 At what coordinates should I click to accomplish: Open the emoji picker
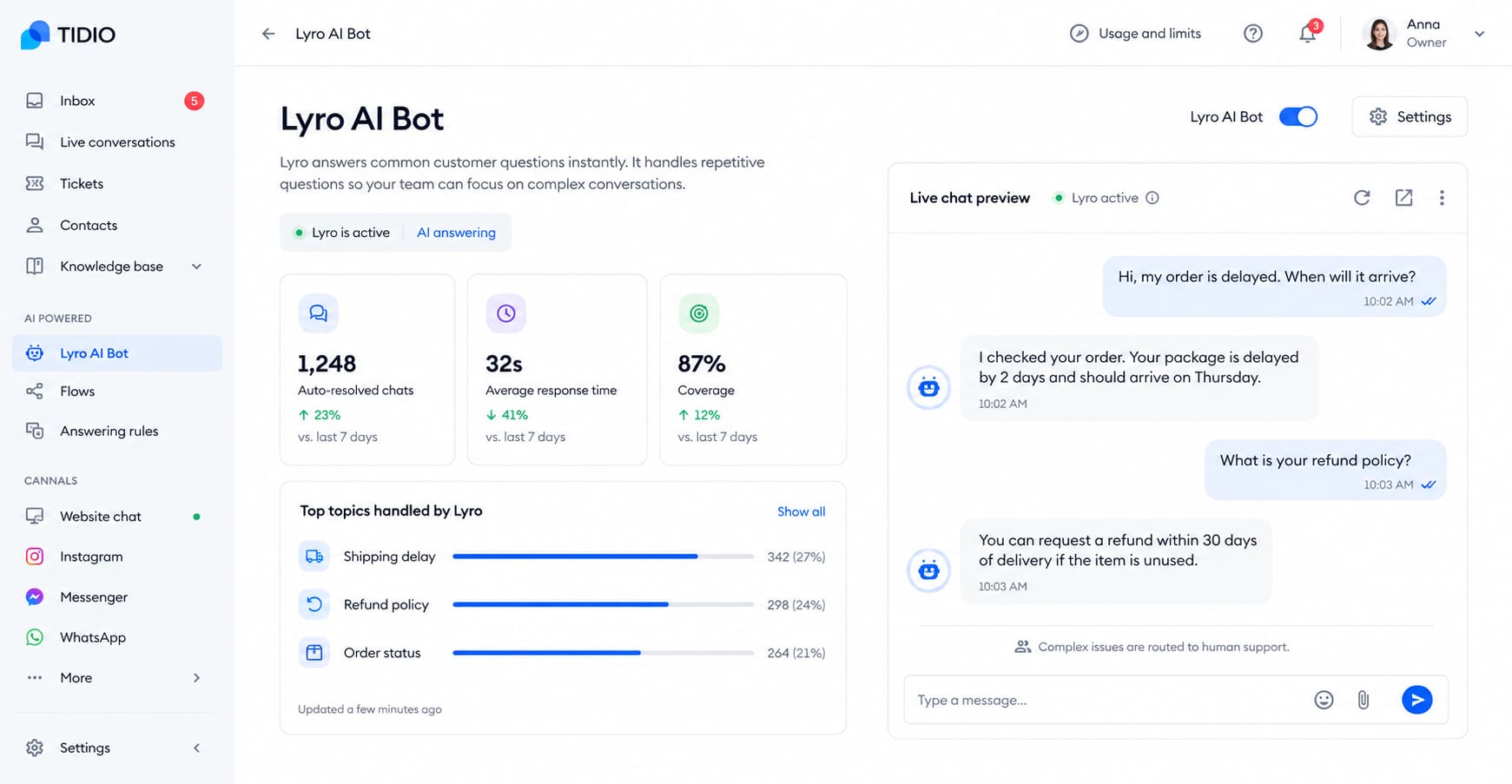1324,700
